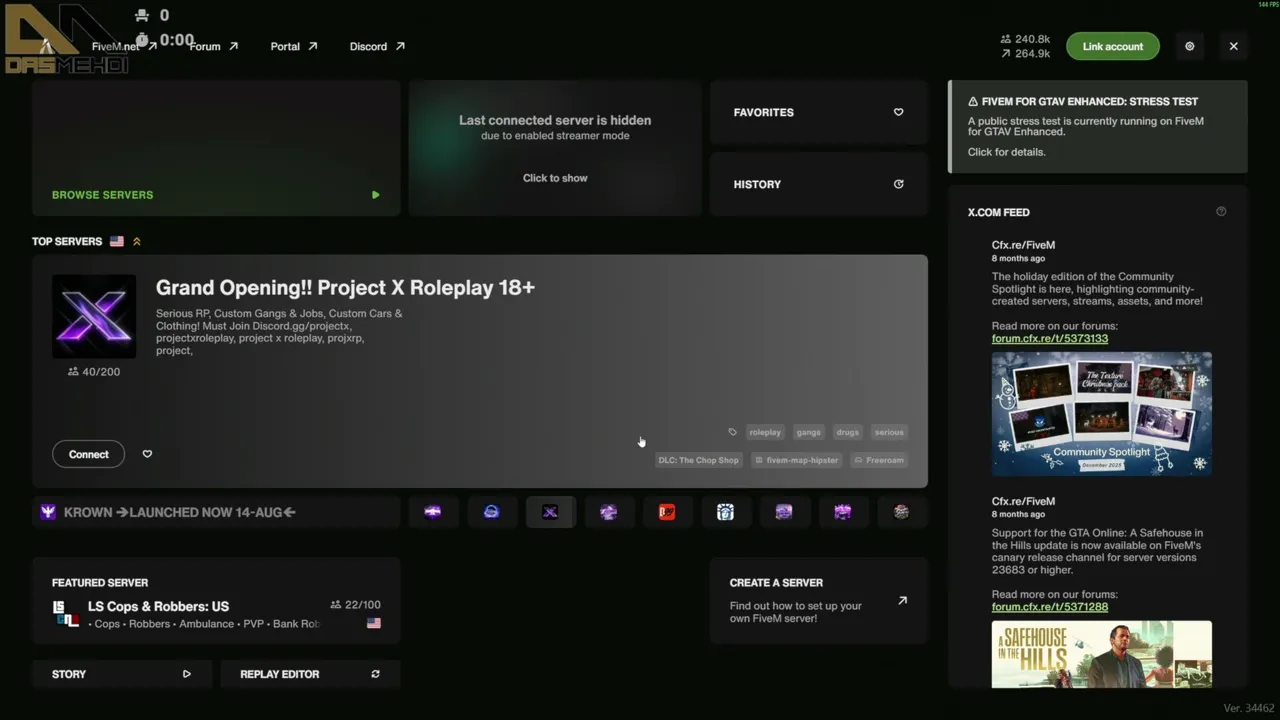Open forum link forum.cfx.re/t/5373133
This screenshot has width=1280, height=720.
(x=1050, y=338)
